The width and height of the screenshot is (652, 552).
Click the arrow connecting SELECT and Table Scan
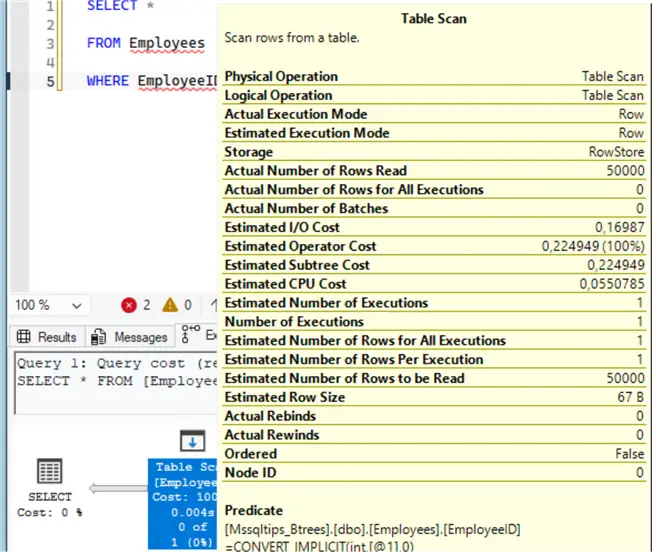pyautogui.click(x=119, y=488)
